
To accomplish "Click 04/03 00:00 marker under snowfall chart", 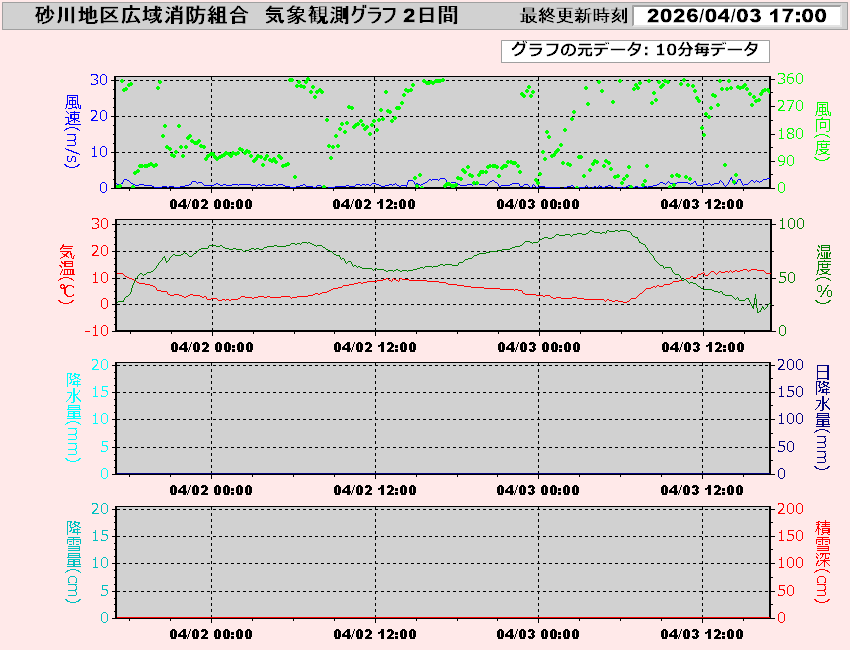I will (538, 634).
